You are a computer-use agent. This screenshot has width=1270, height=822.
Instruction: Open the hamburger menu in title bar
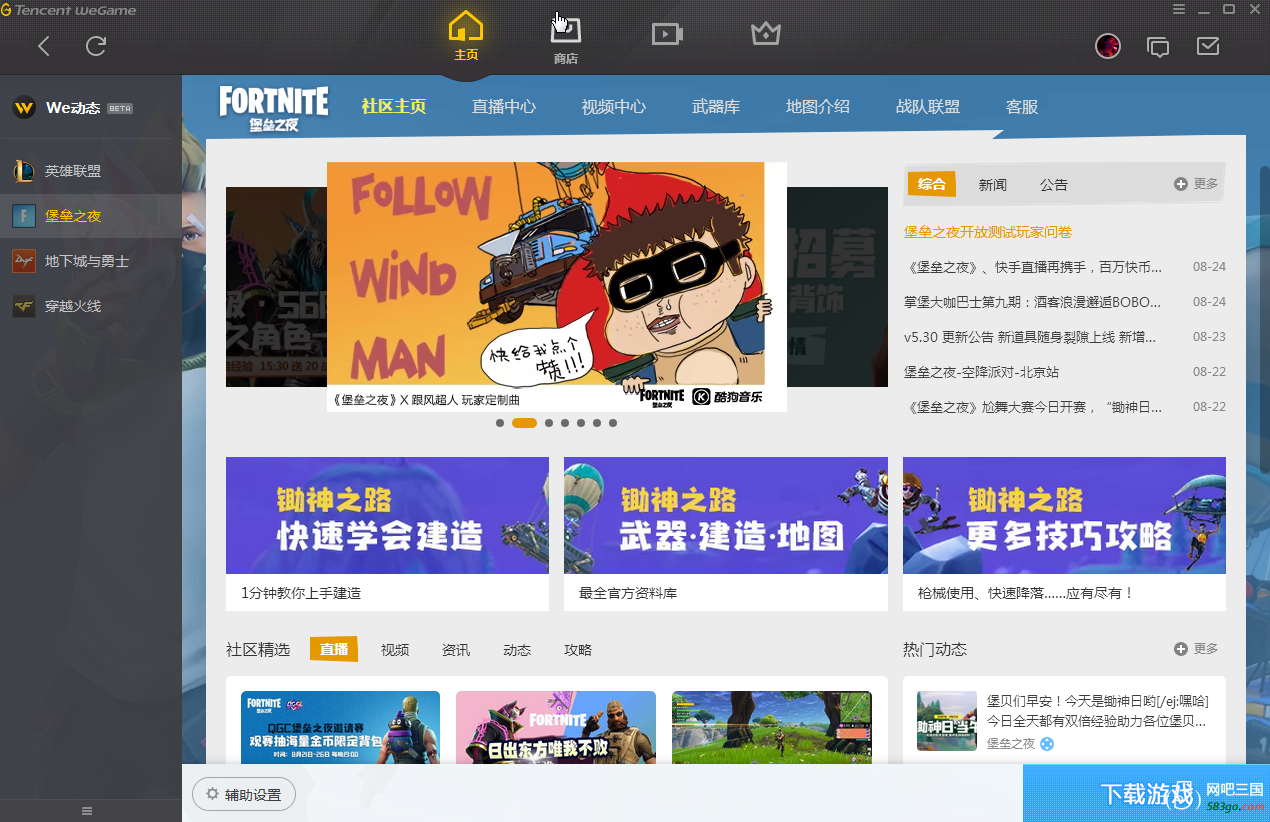click(x=1179, y=10)
